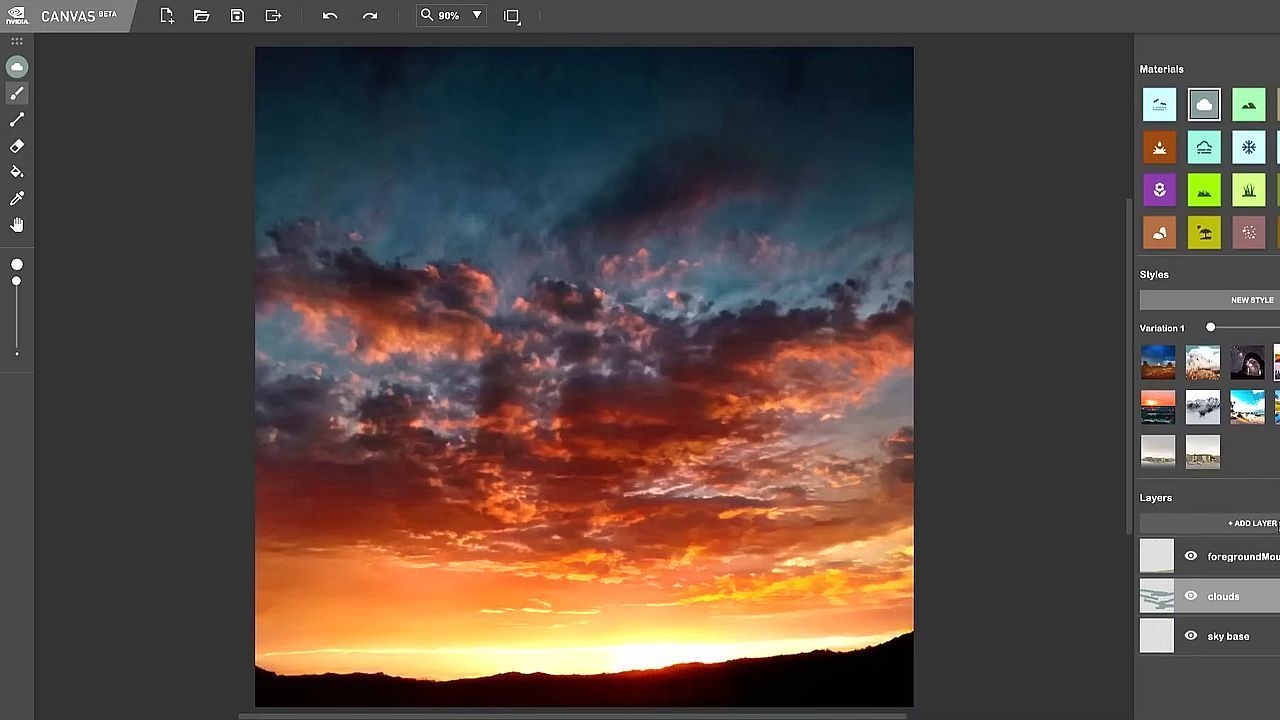Create a new file from toolbar

coord(167,16)
